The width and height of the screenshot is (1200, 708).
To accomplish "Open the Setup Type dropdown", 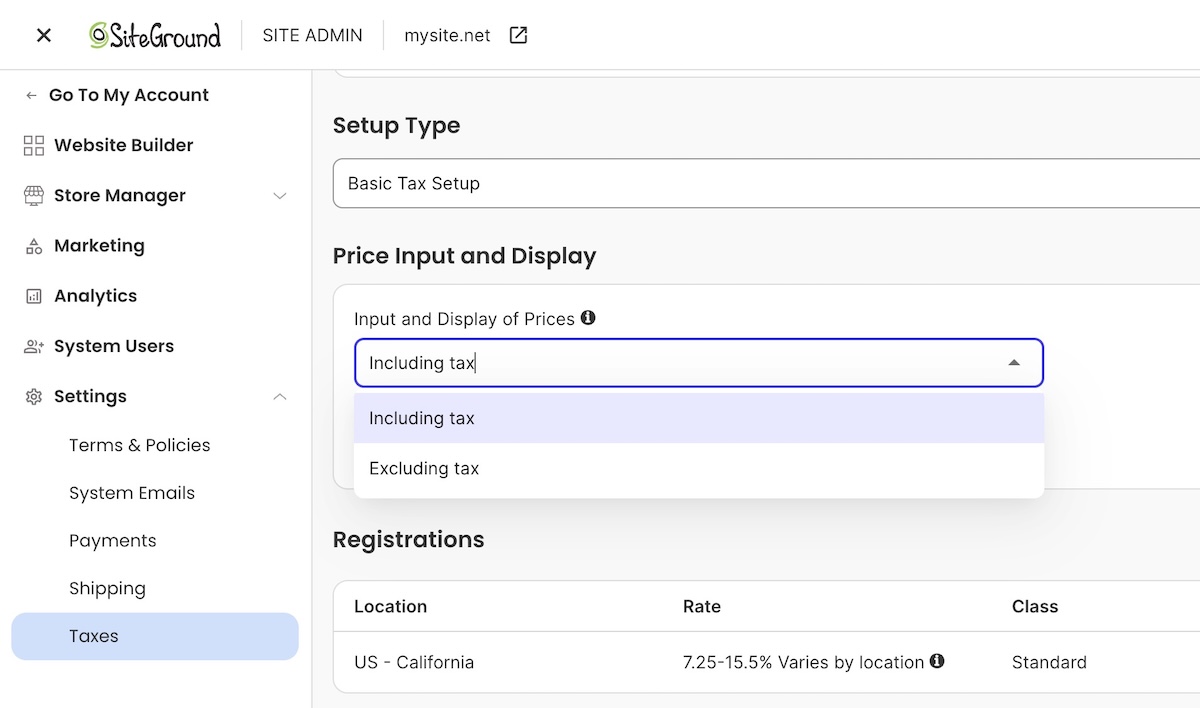I will coord(766,183).
